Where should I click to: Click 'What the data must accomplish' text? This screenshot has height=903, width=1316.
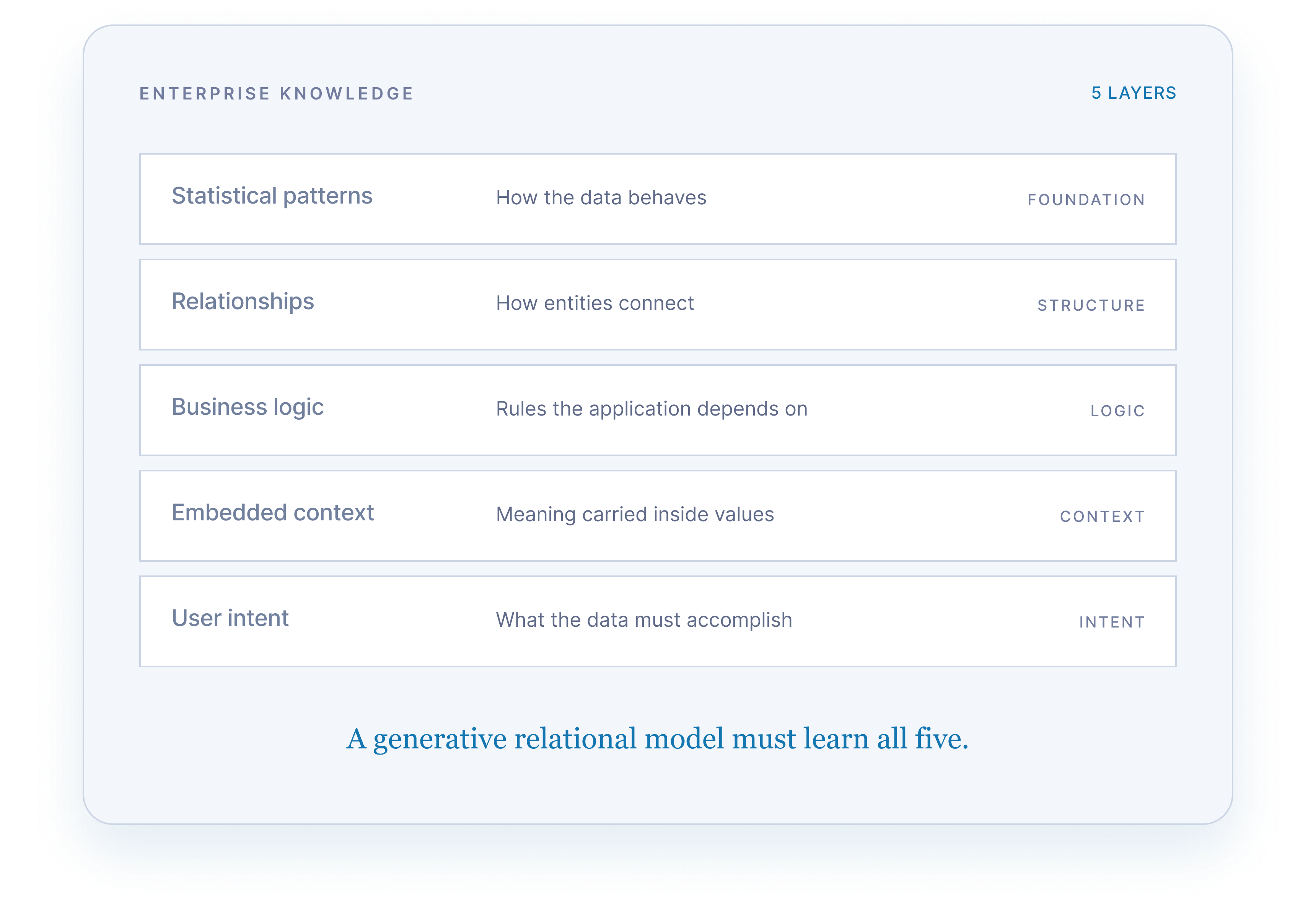(644, 620)
